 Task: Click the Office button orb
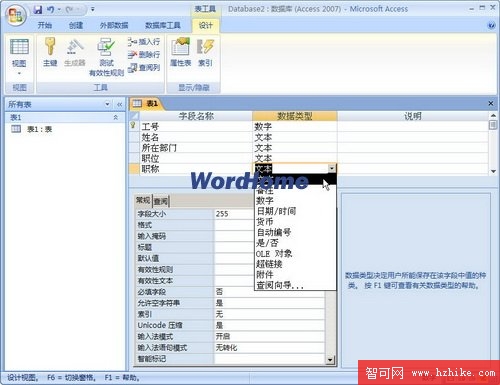[x=16, y=16]
